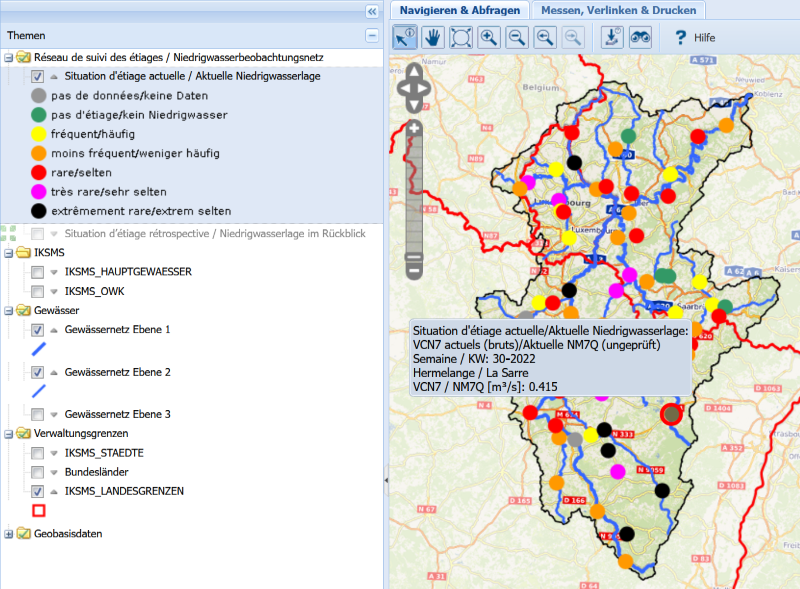Collapse the Gewässer folder node
The width and height of the screenshot is (800, 589).
tap(9, 311)
